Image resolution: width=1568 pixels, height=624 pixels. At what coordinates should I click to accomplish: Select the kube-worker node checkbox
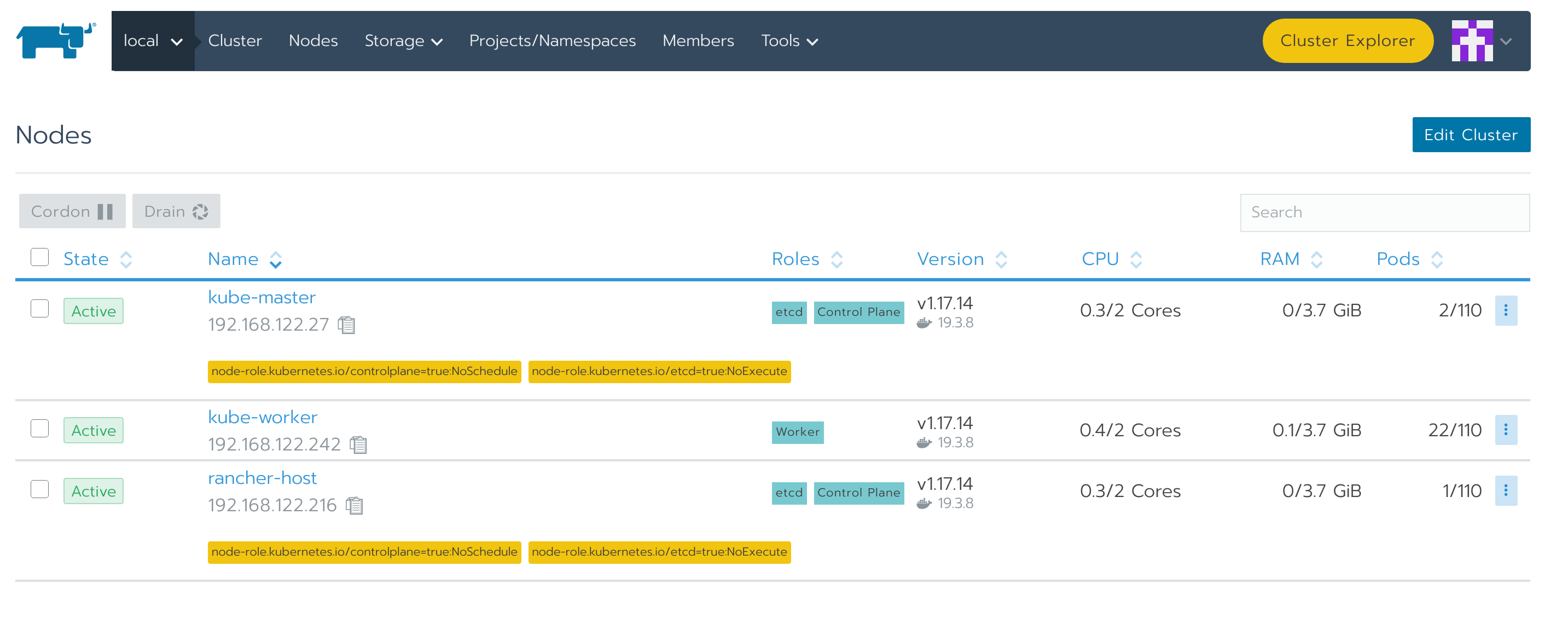[x=39, y=429]
